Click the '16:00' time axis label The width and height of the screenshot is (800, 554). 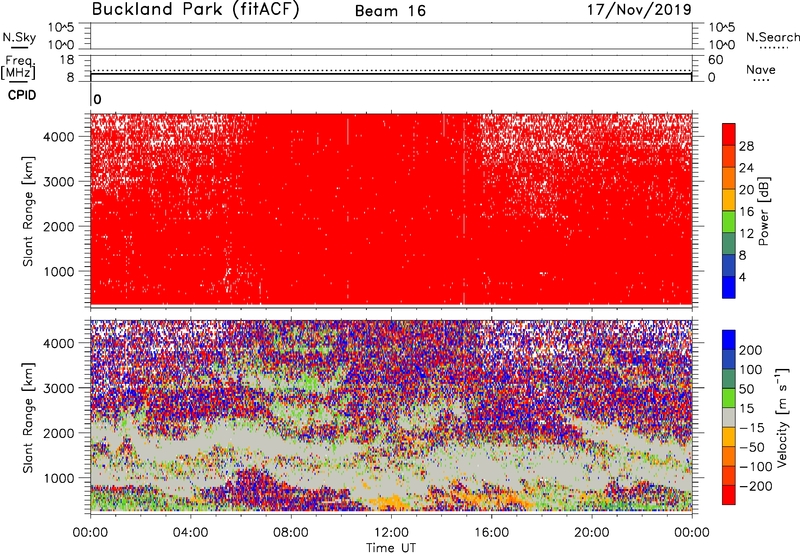(x=491, y=533)
